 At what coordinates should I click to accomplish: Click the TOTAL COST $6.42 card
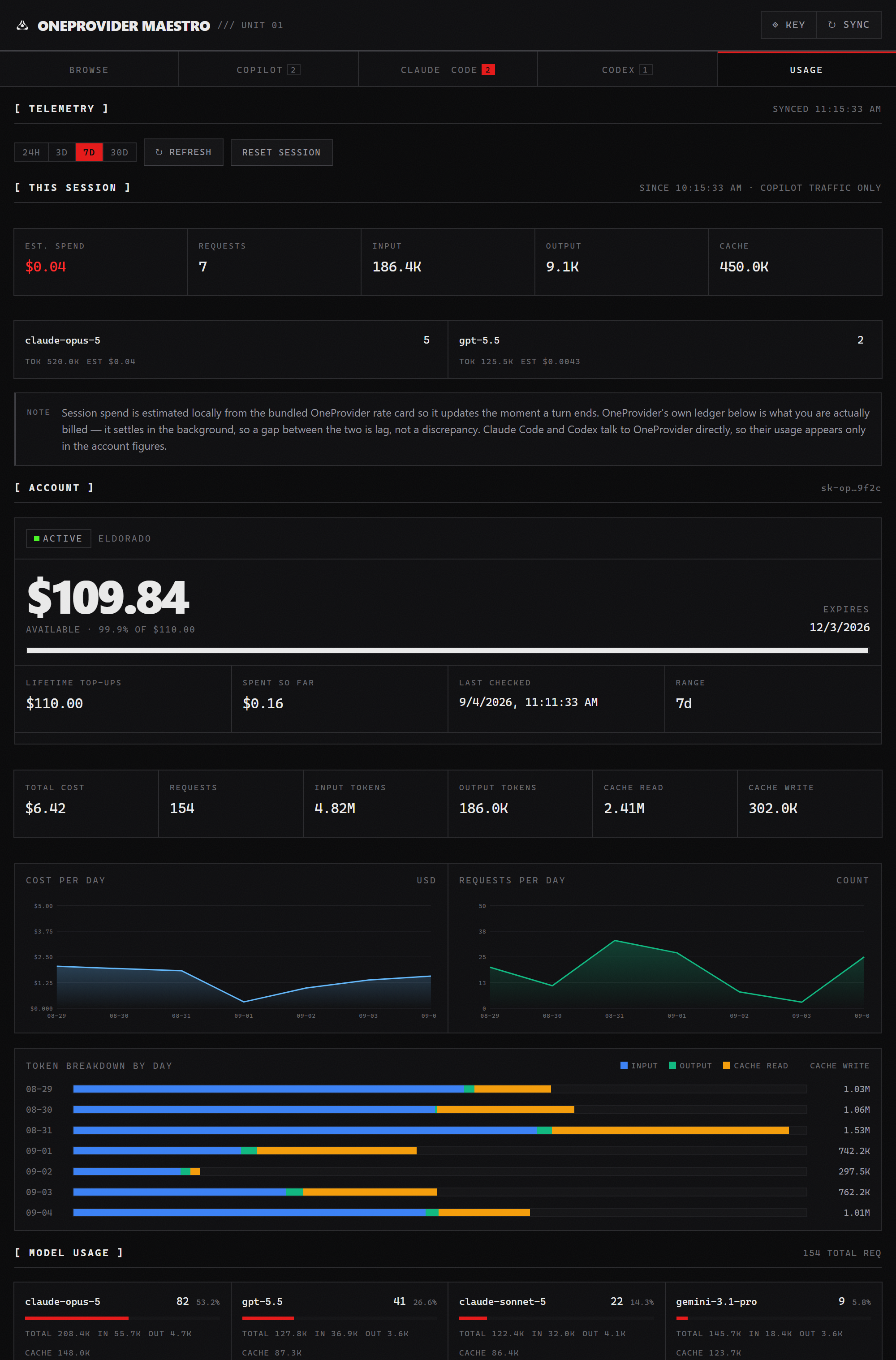[86, 804]
